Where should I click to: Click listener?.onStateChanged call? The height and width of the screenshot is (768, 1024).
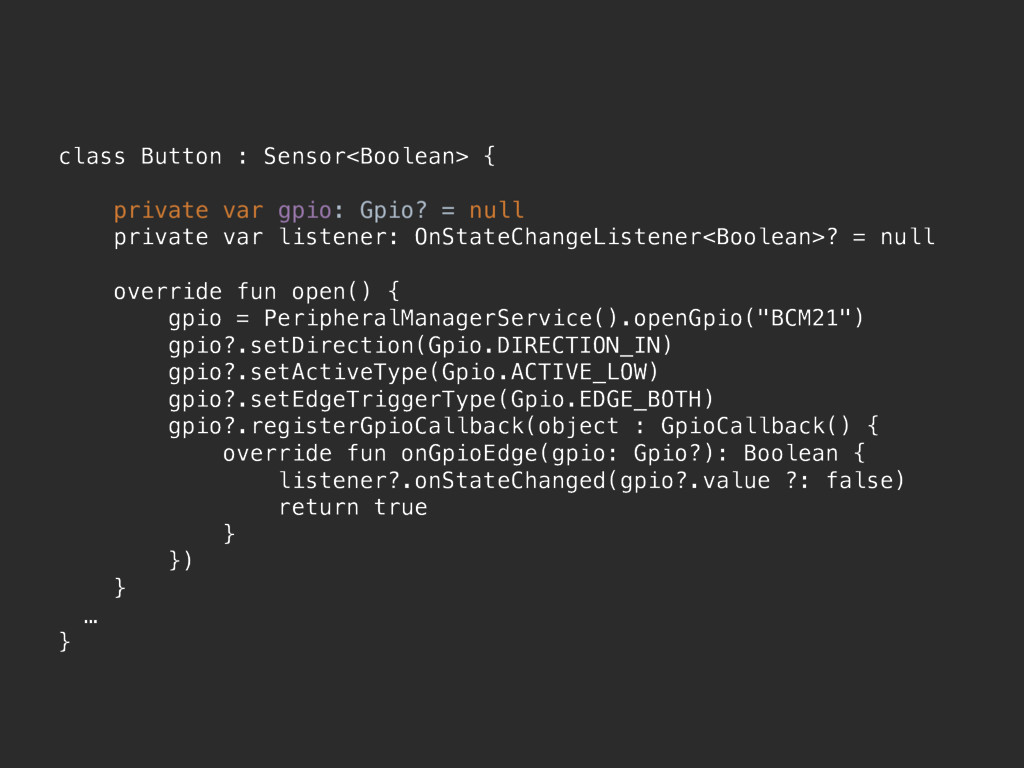[x=441, y=481]
